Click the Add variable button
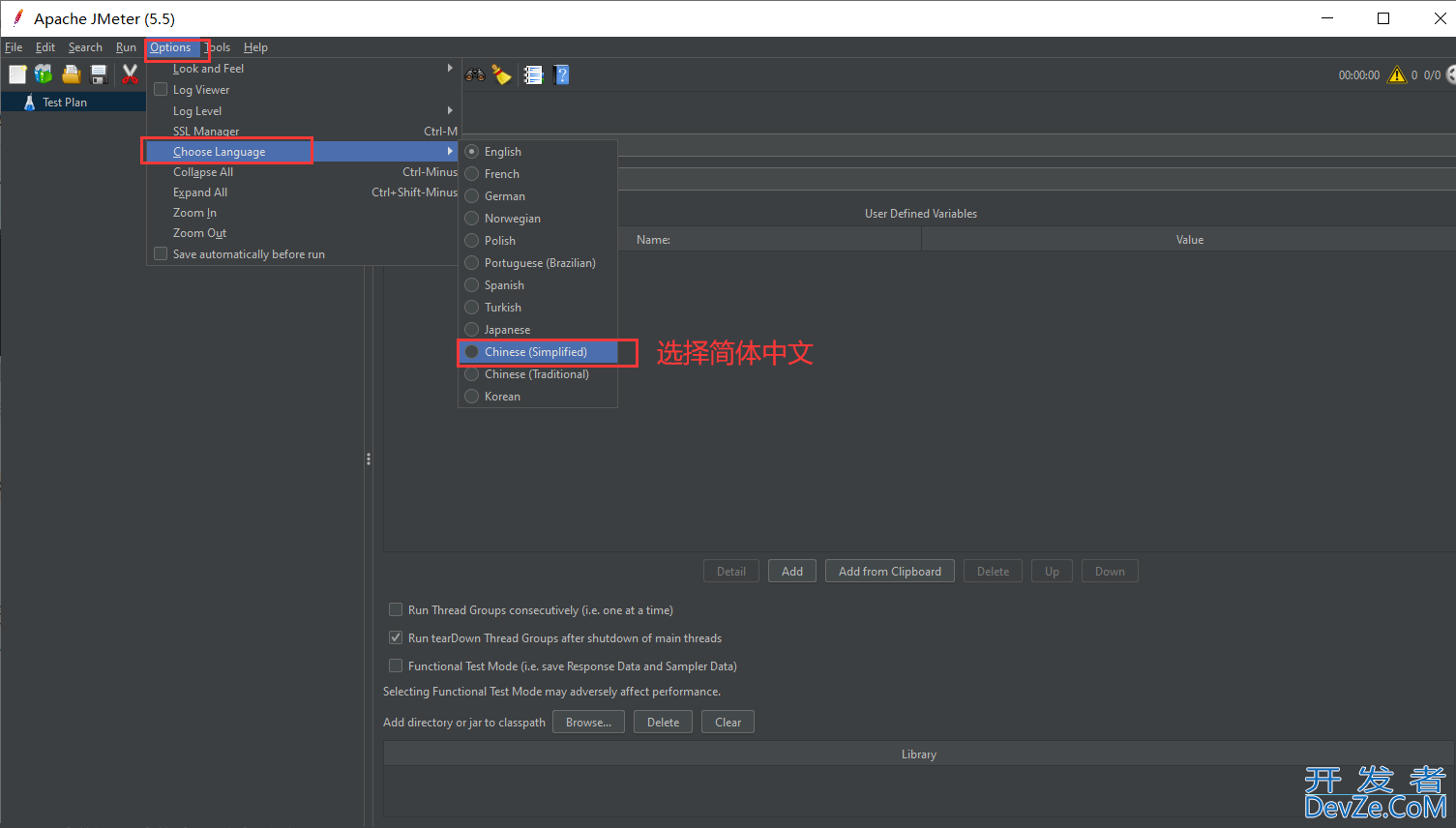 [x=792, y=571]
